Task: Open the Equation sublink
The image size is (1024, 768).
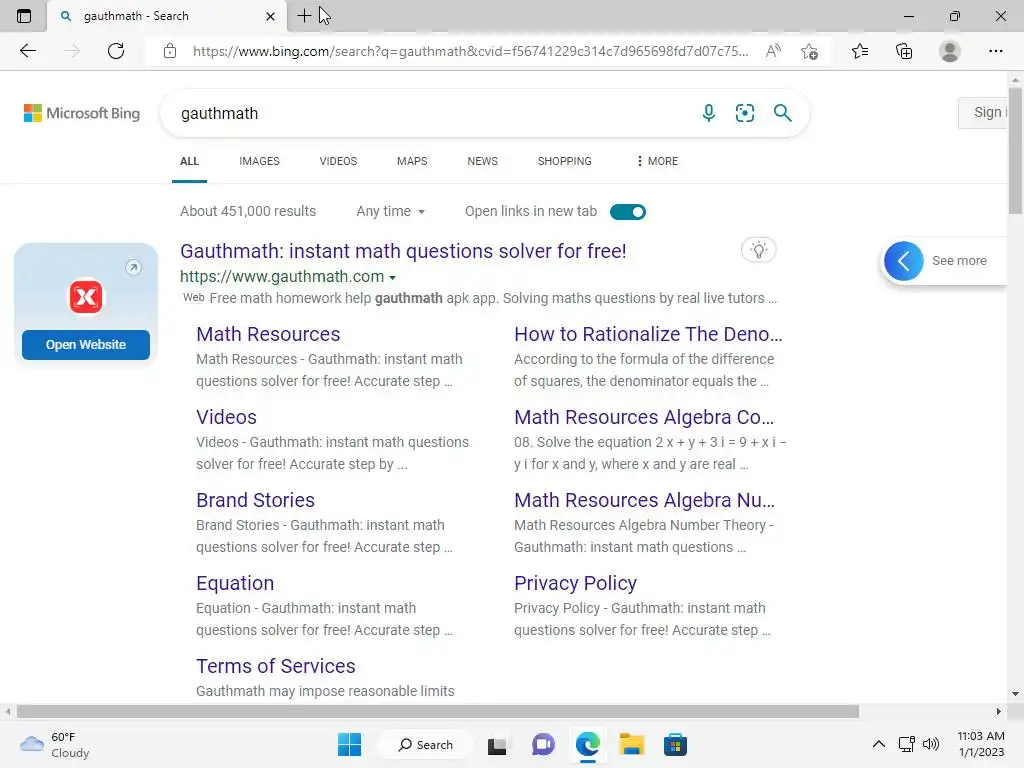Action: click(x=235, y=583)
